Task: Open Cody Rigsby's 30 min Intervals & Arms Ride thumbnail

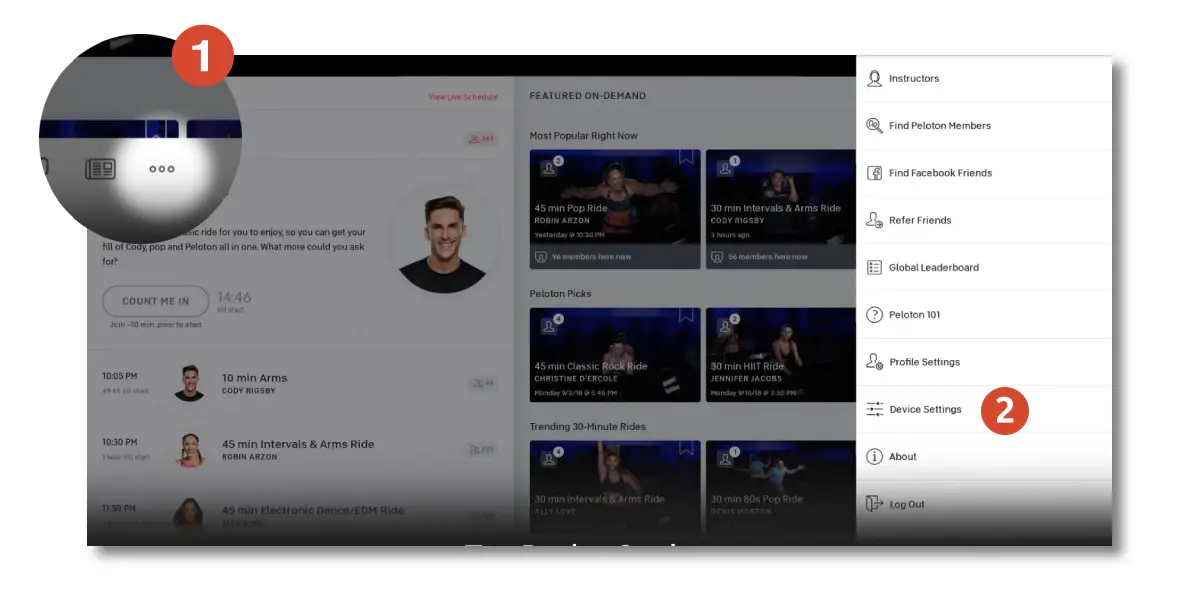Action: point(780,209)
